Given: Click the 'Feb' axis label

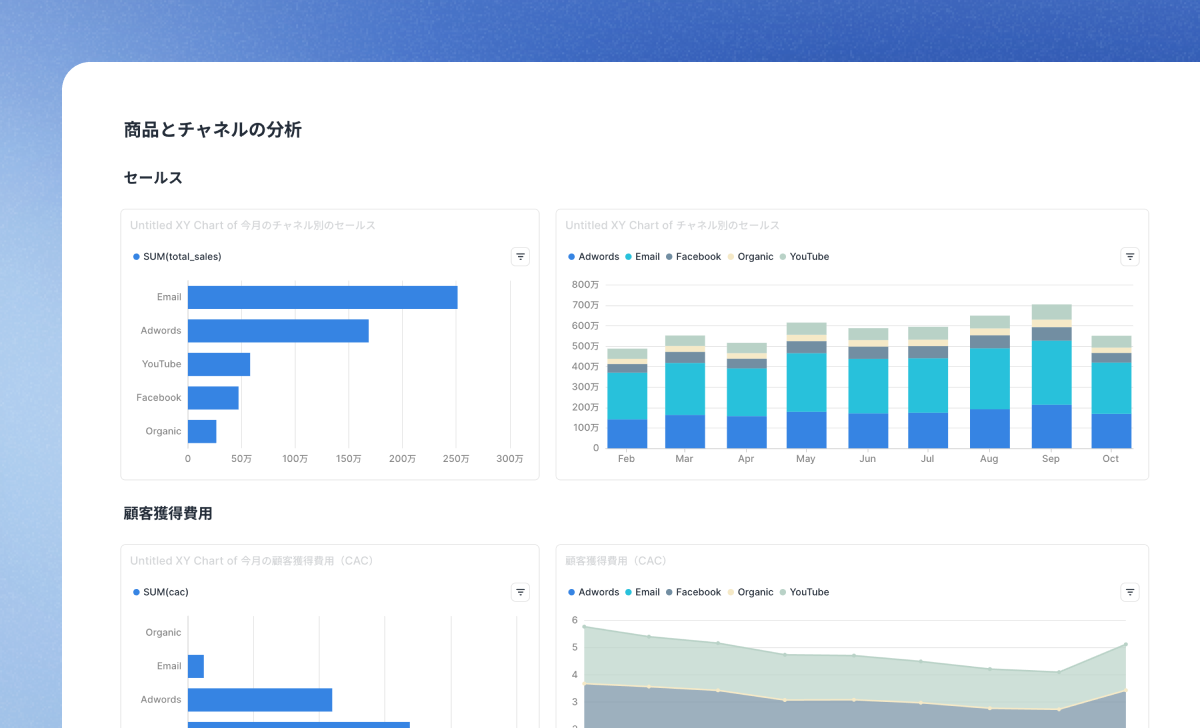Looking at the screenshot, I should click(x=627, y=459).
